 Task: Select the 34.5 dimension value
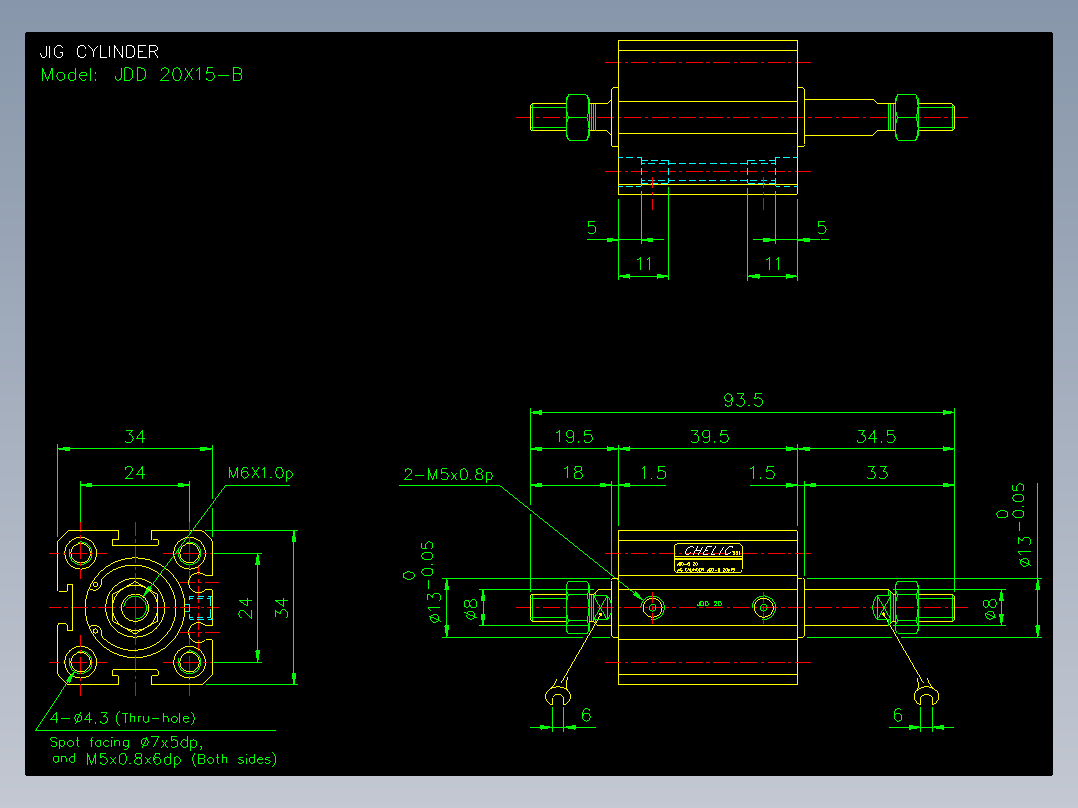click(x=876, y=437)
